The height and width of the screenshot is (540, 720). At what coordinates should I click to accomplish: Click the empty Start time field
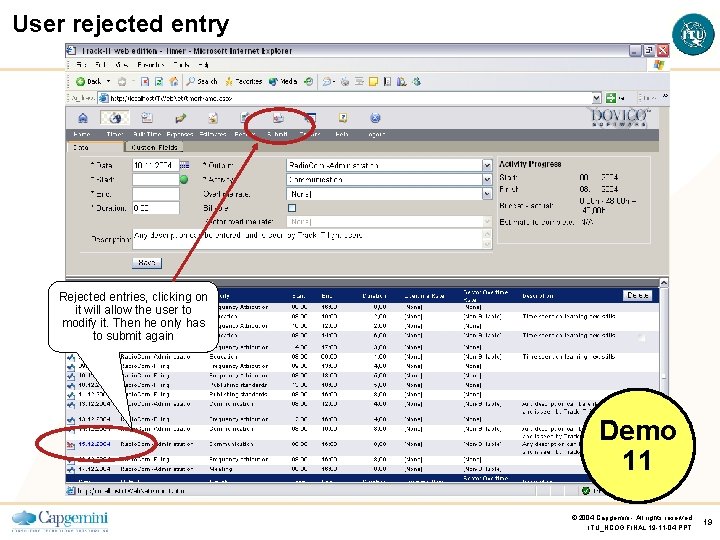(x=156, y=180)
